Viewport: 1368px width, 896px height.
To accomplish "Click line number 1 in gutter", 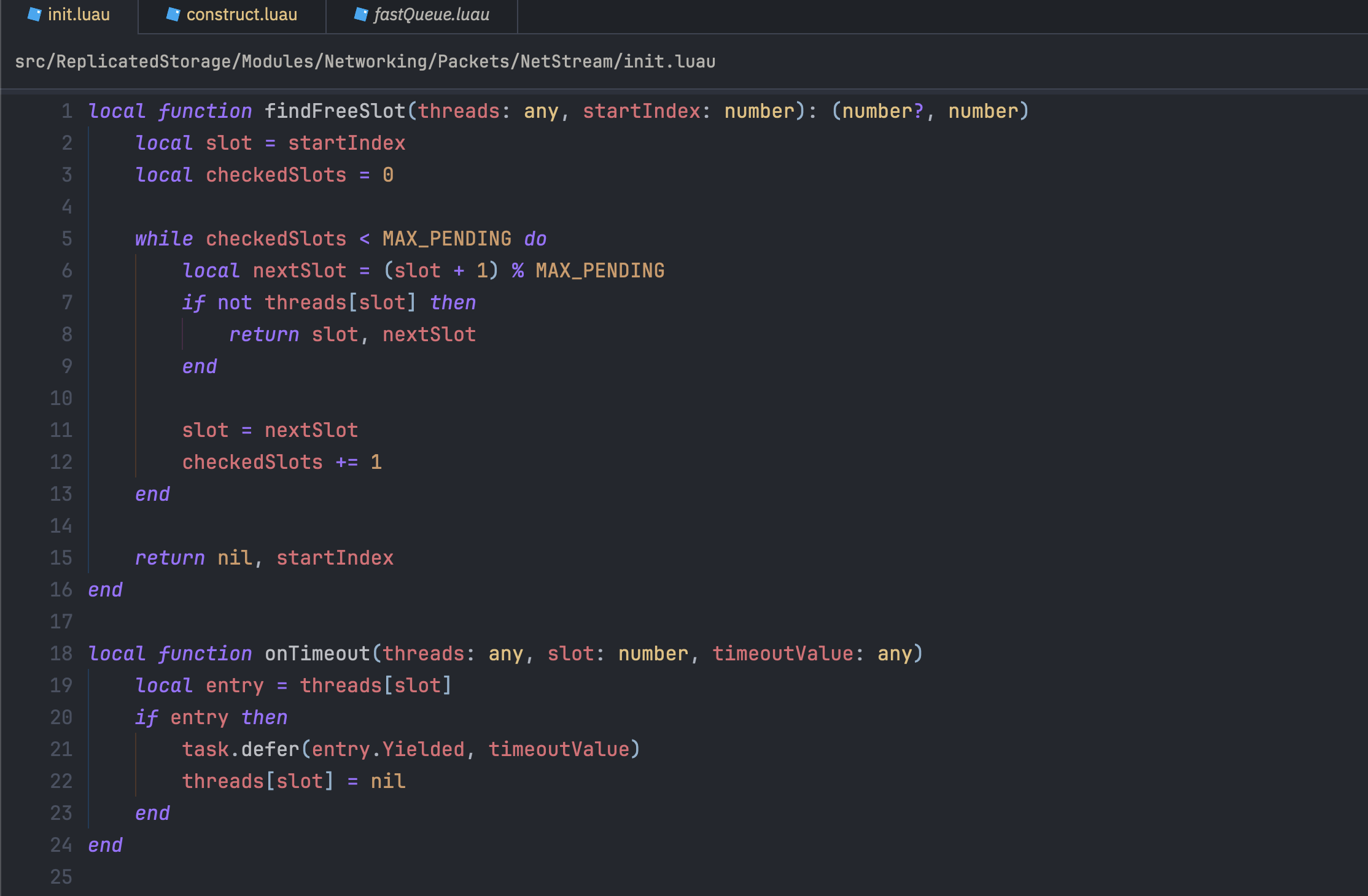I will click(66, 111).
